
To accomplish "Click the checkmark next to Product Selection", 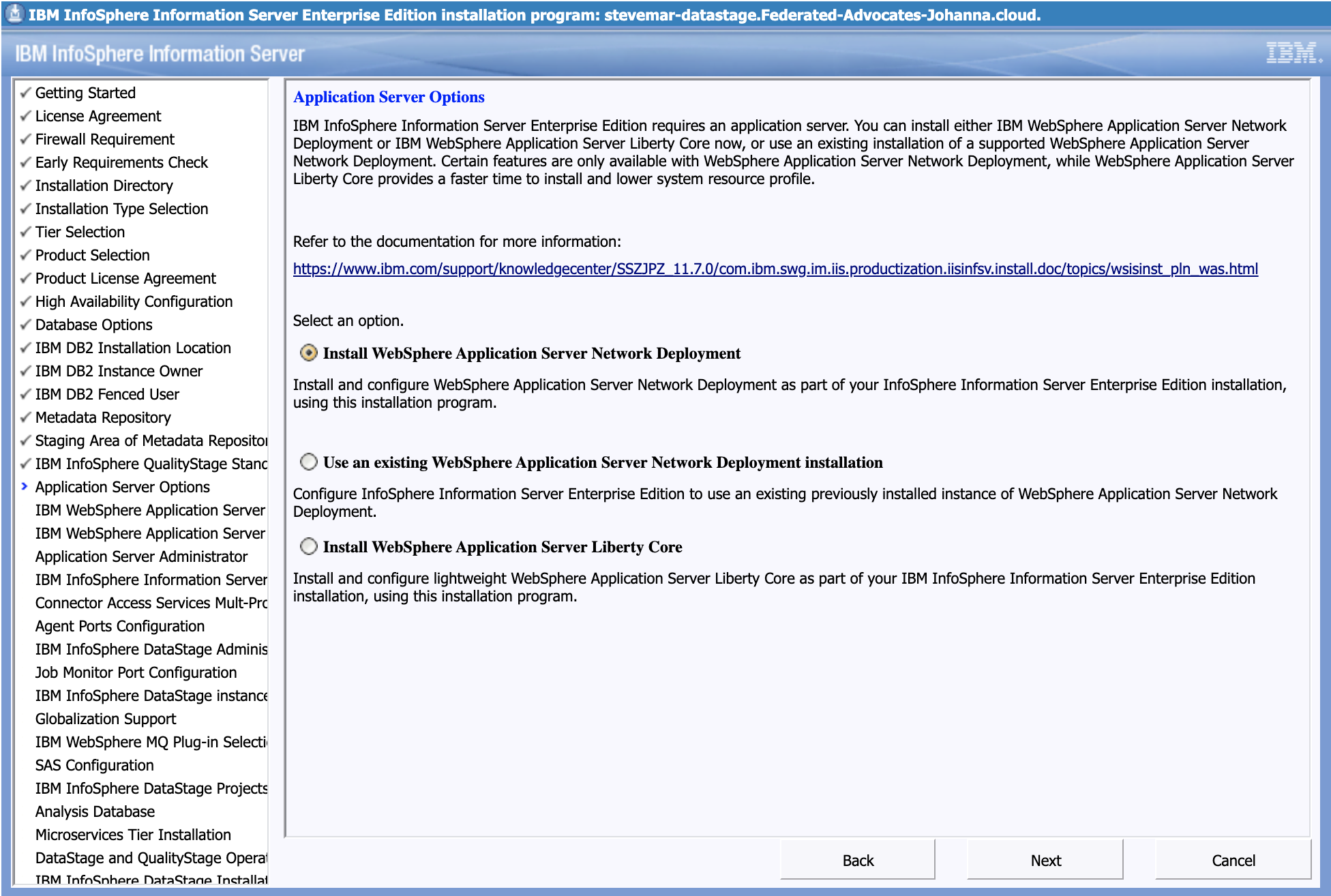I will click(x=26, y=254).
